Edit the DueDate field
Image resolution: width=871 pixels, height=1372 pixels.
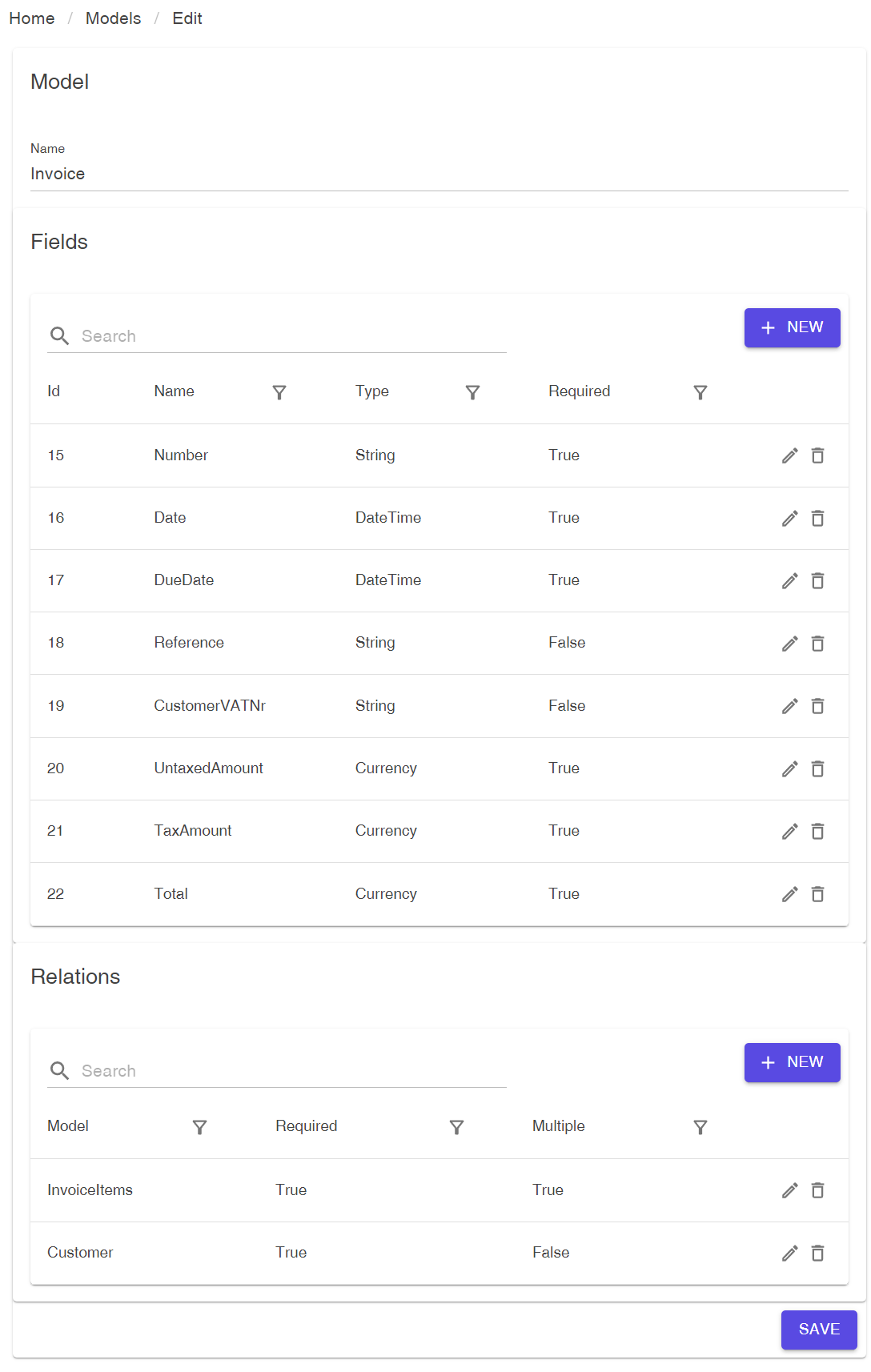click(x=789, y=581)
